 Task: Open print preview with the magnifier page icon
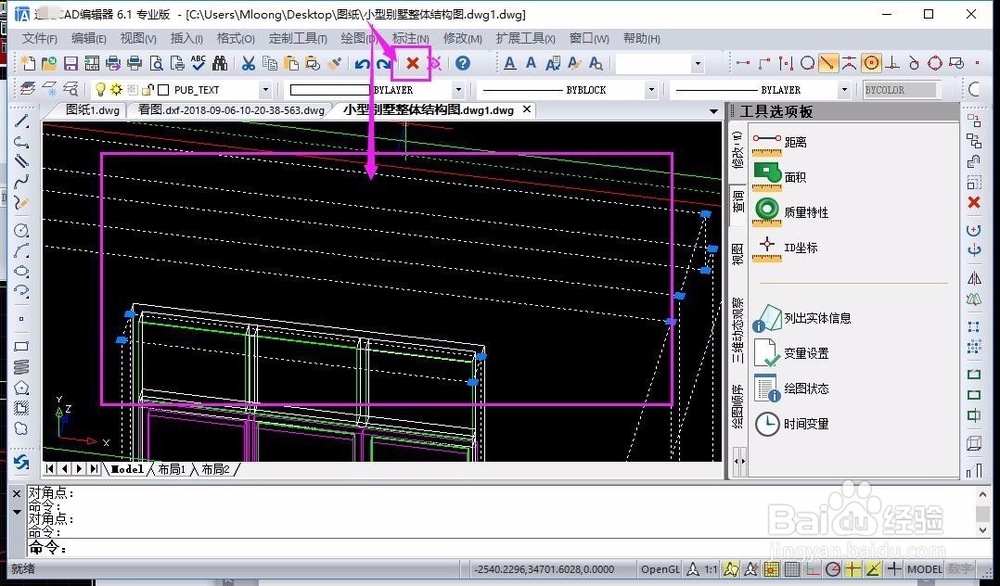pyautogui.click(x=156, y=63)
